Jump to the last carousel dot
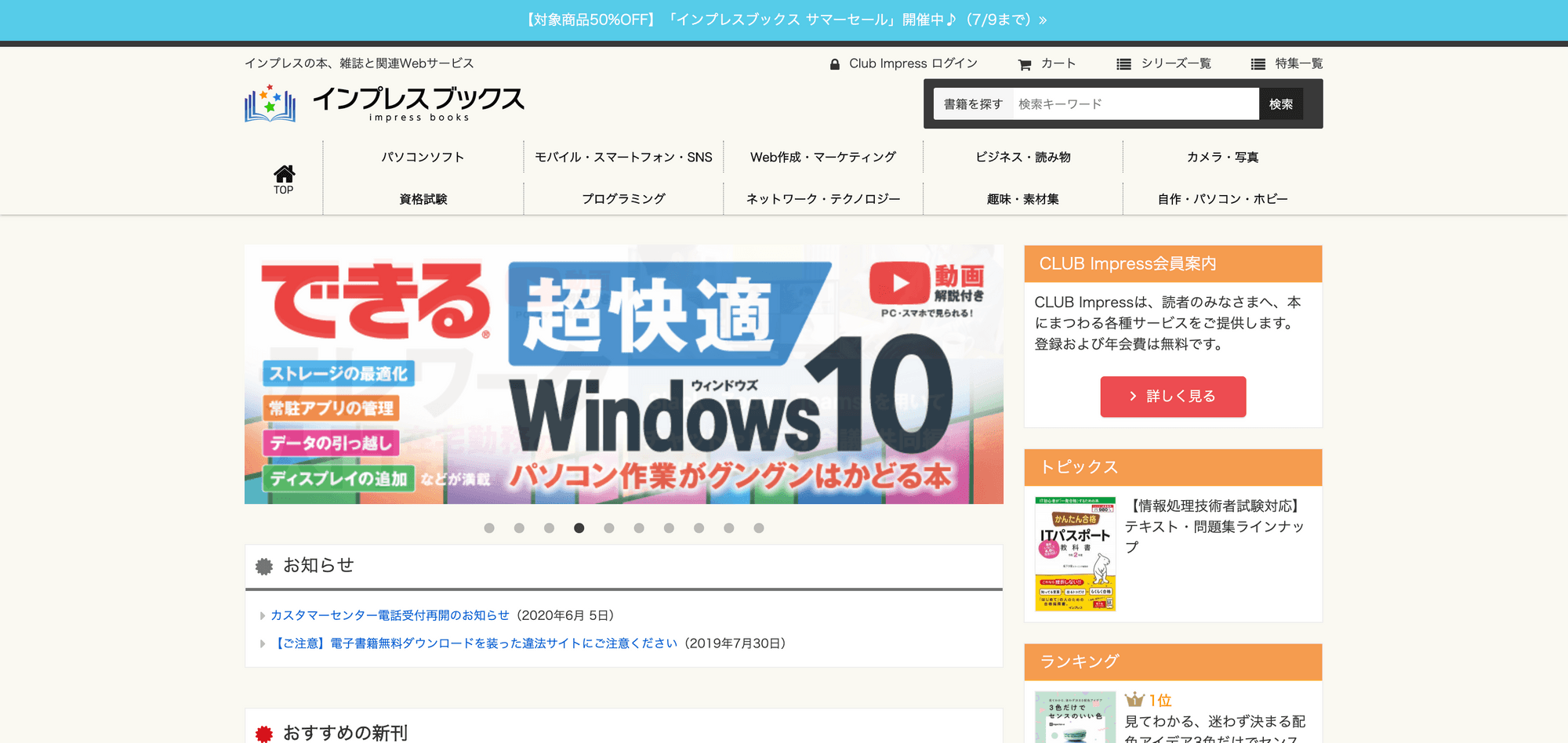Image resolution: width=1568 pixels, height=743 pixels. (x=759, y=528)
